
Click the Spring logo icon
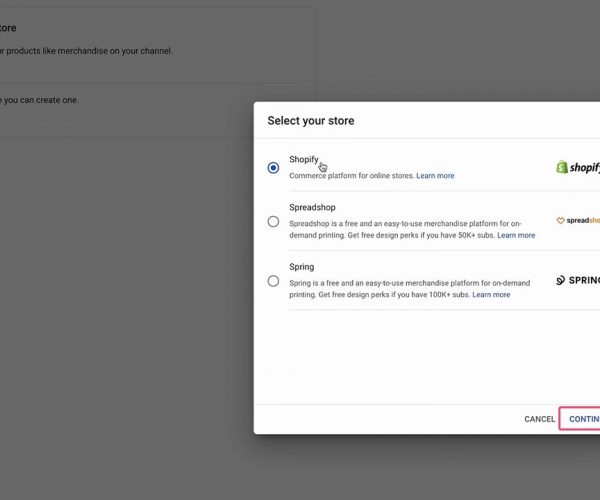tap(560, 280)
